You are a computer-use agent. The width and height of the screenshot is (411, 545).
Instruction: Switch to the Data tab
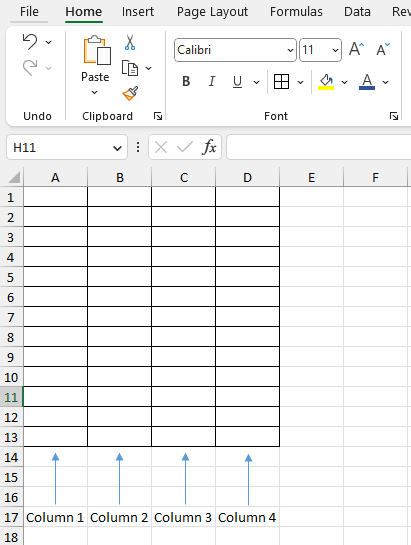pos(357,12)
